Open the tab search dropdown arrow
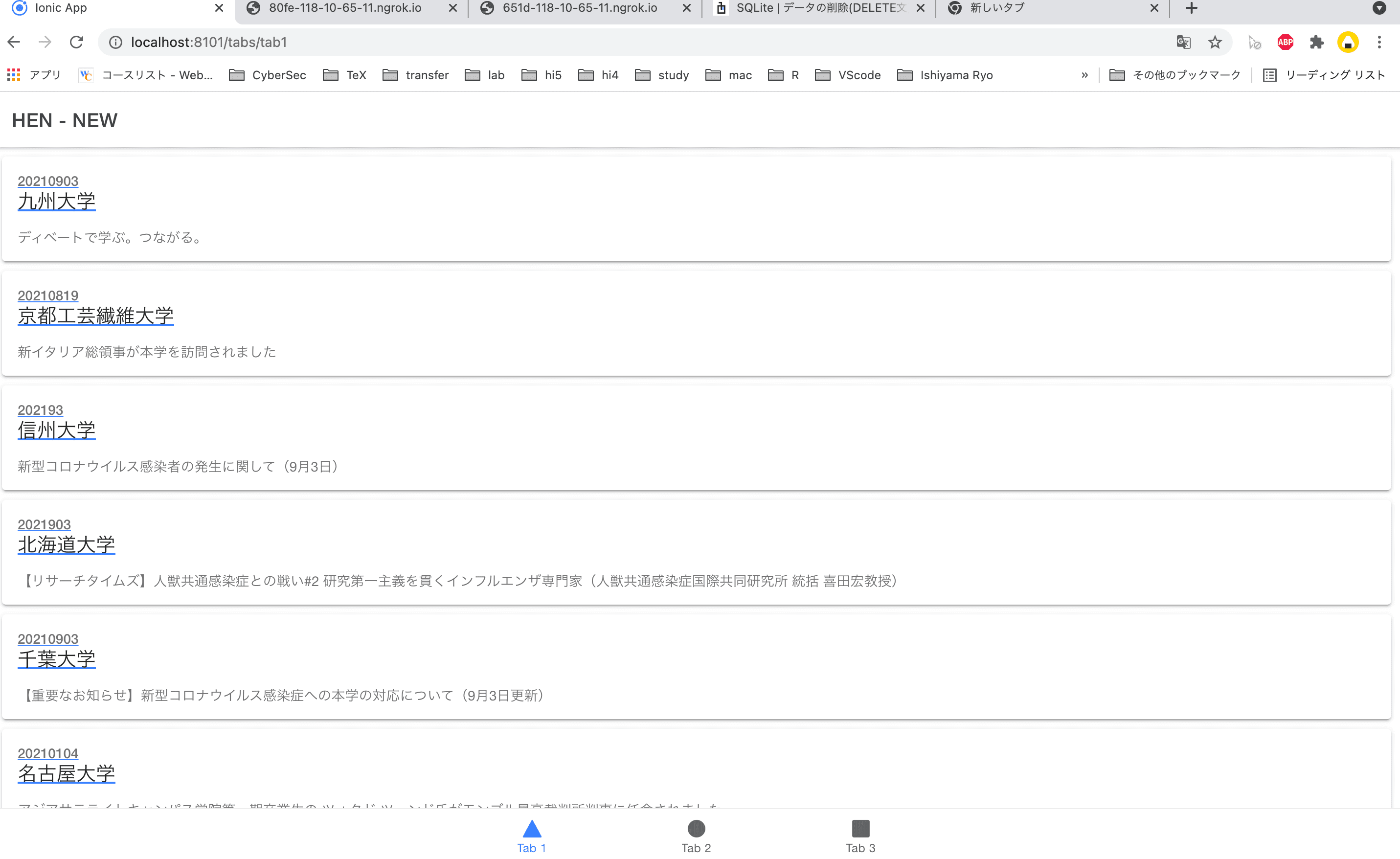Viewport: 1400px width, 859px height. tap(1379, 8)
